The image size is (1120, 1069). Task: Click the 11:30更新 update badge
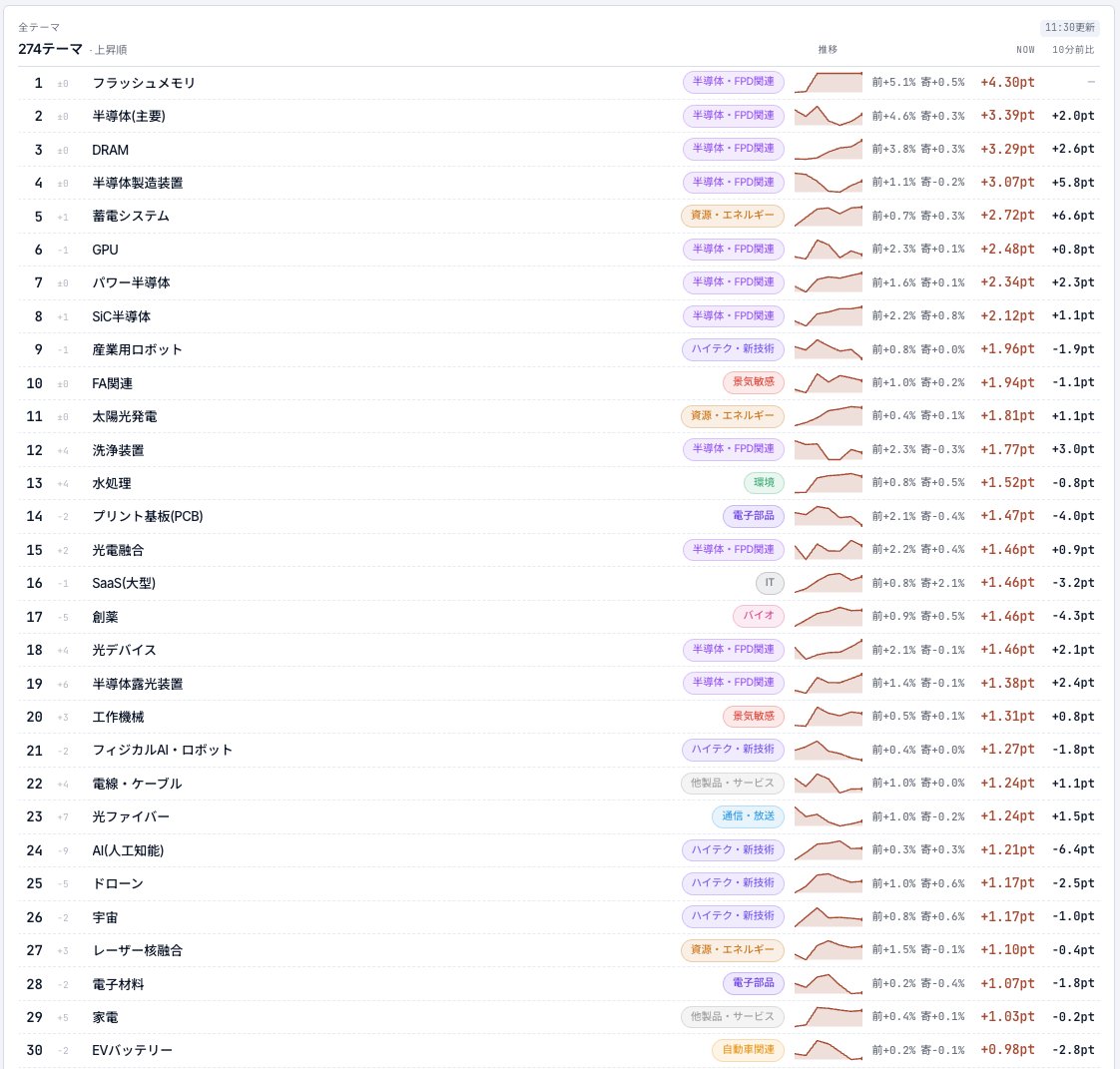(1069, 27)
